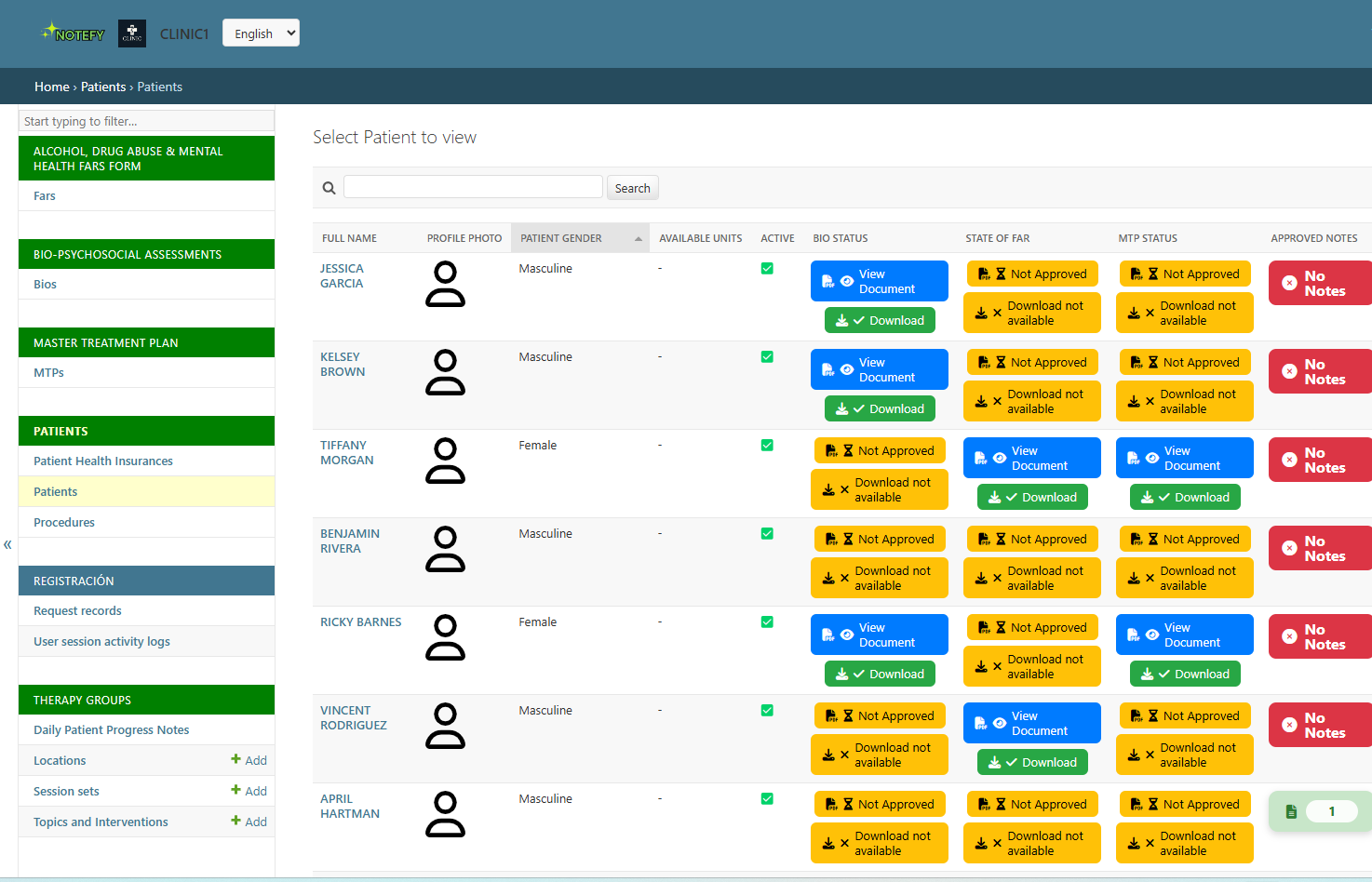The width and height of the screenshot is (1372, 882).
Task: Open Jessica Garcia's profile photo
Action: [445, 284]
